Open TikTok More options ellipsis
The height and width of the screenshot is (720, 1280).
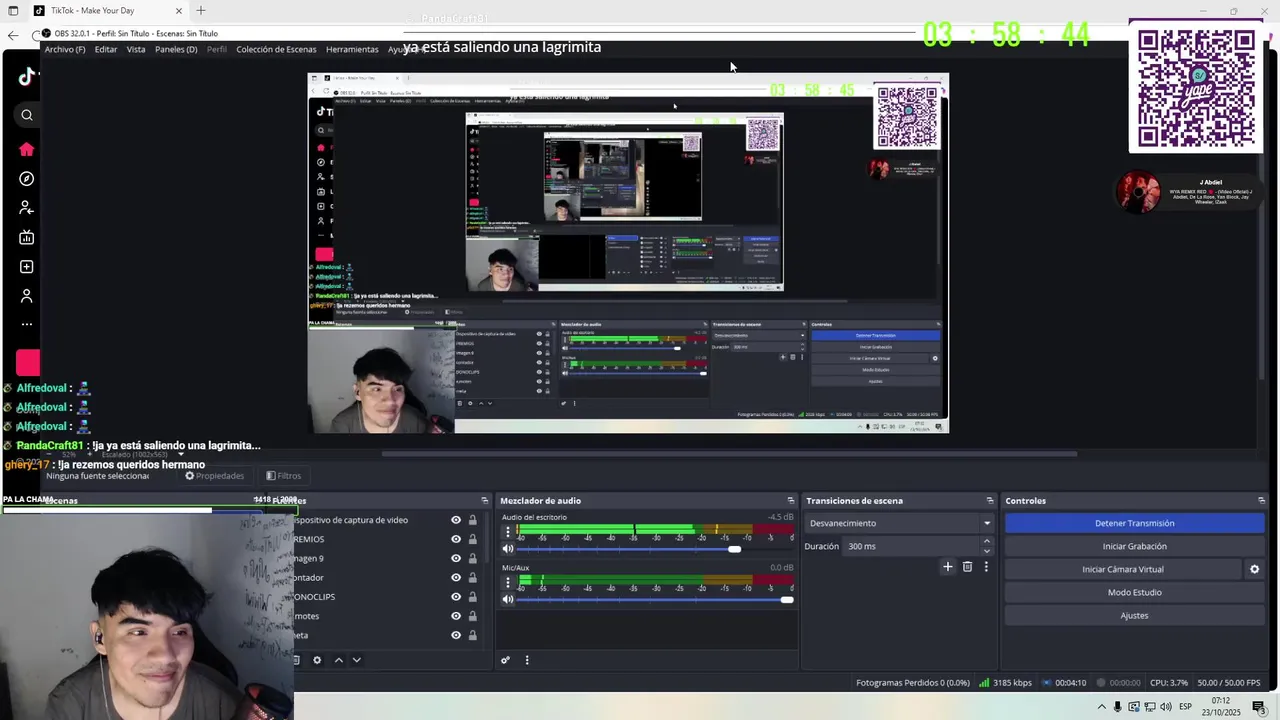[27, 324]
